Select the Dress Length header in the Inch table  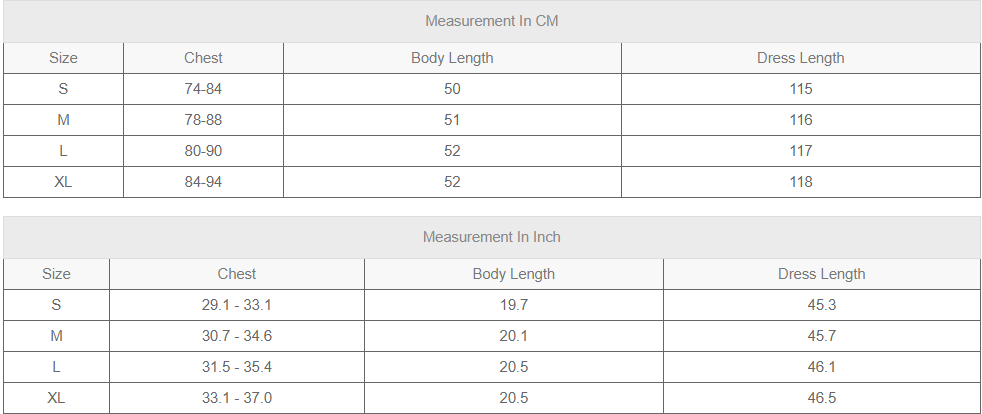(x=821, y=274)
